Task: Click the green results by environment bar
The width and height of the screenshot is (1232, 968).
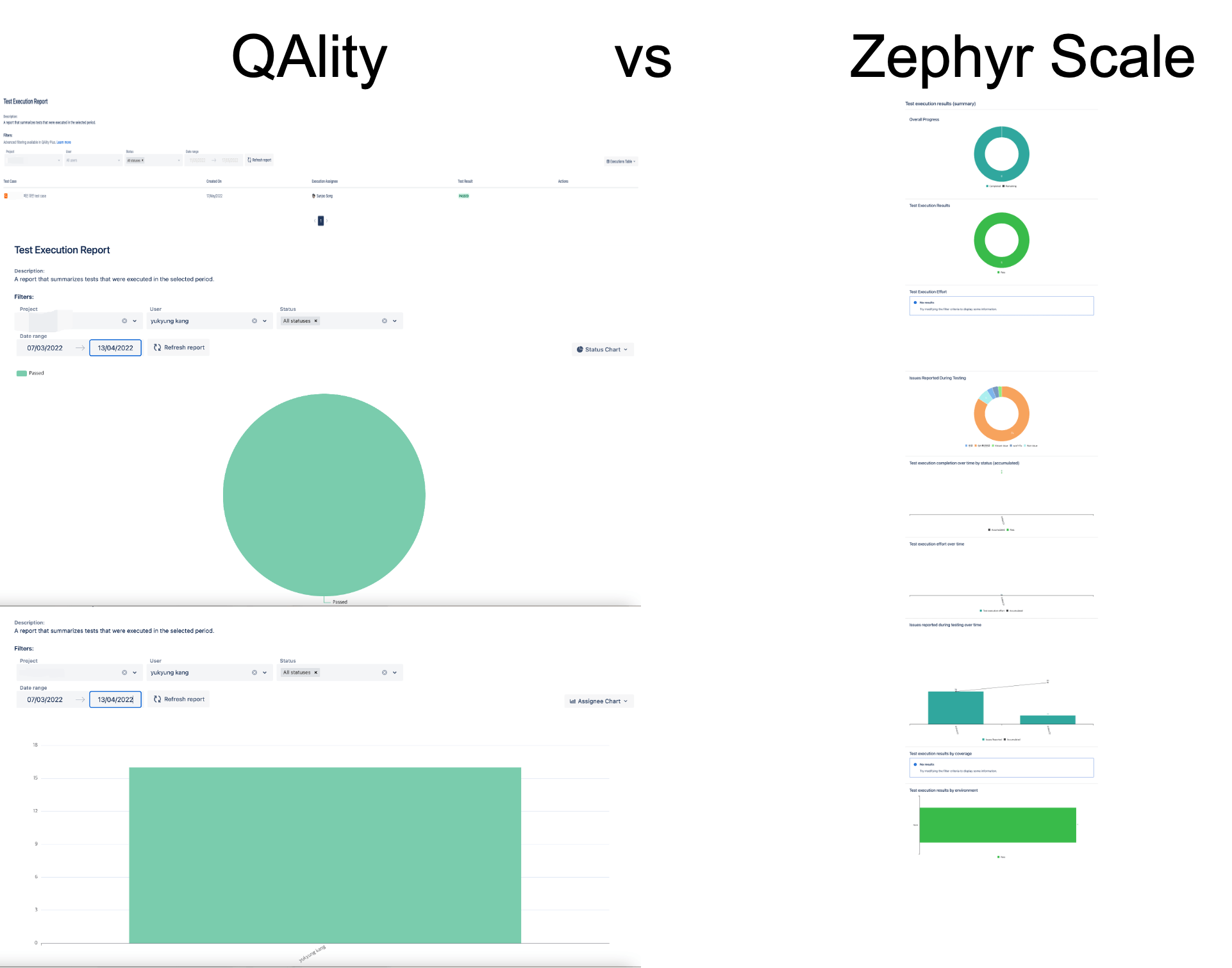Action: (x=998, y=825)
